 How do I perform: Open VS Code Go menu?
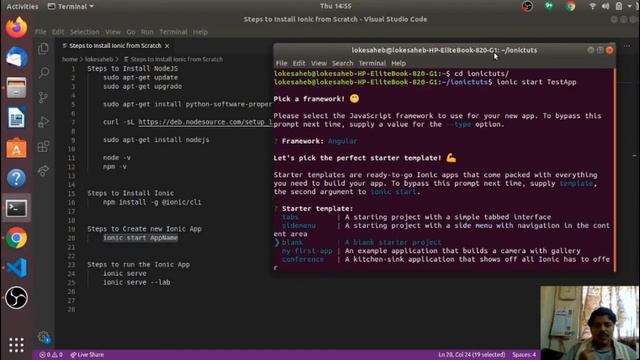(131, 32)
